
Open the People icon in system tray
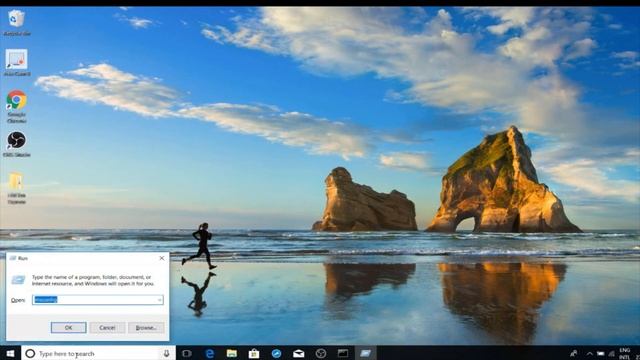(x=573, y=353)
